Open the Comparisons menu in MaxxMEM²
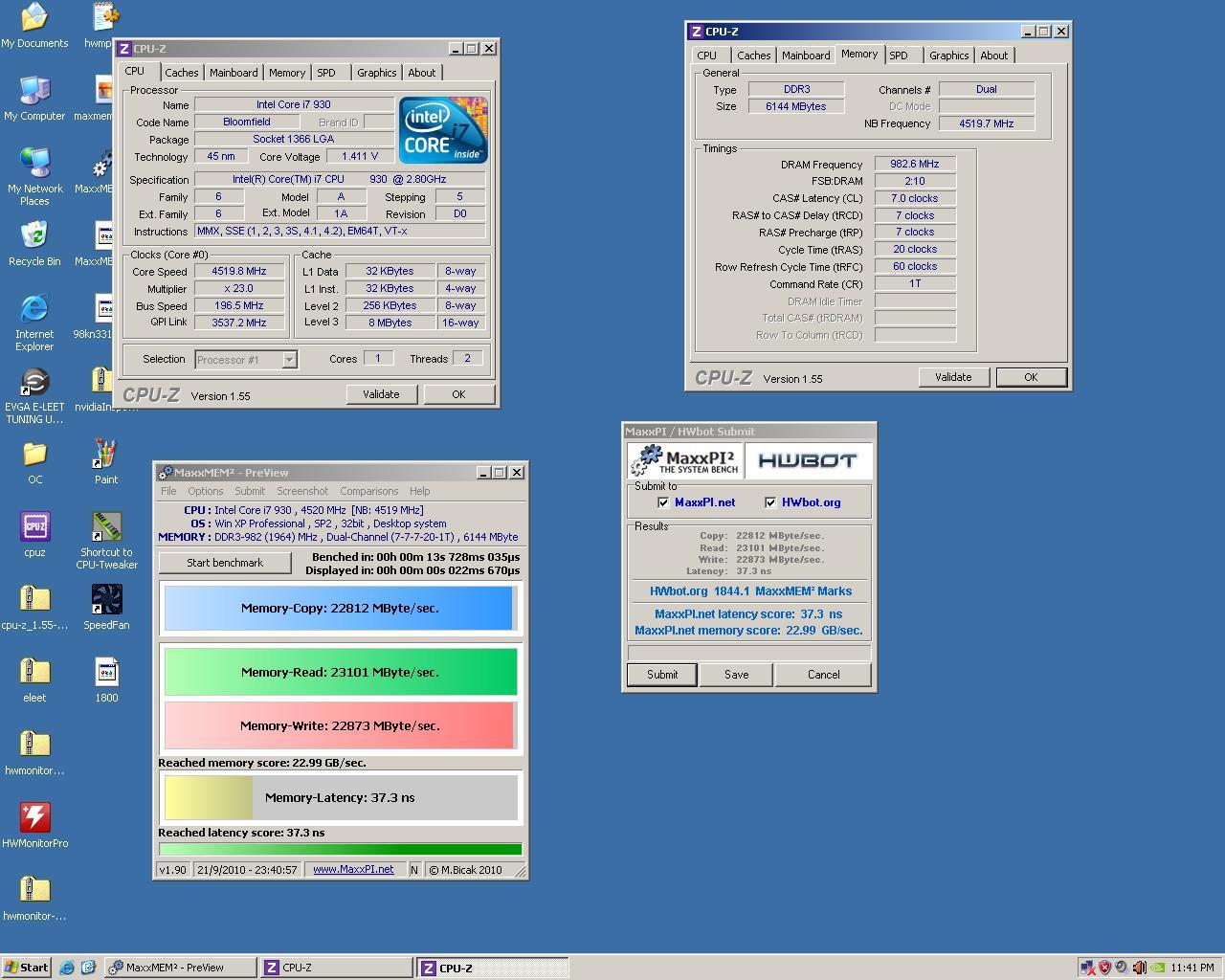The image size is (1225, 980). click(368, 491)
